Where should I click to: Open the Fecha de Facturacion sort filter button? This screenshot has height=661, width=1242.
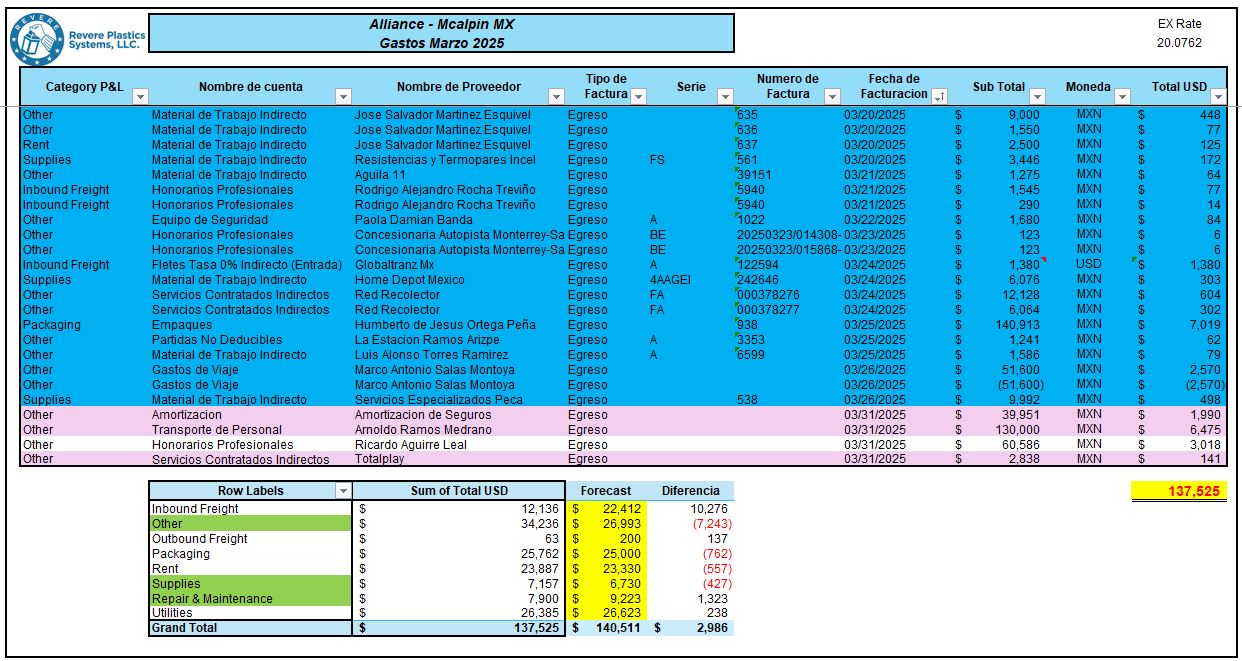coord(939,97)
